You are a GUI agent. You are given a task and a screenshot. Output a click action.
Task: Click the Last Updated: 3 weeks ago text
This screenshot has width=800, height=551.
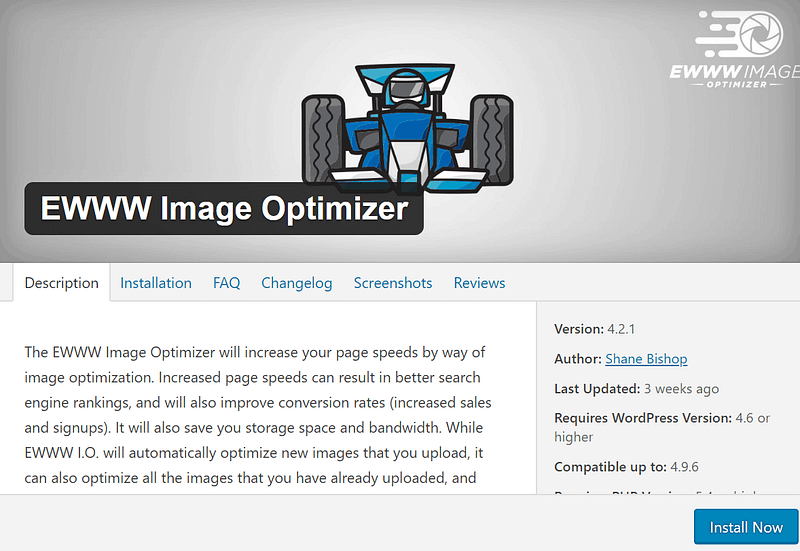tap(636, 389)
